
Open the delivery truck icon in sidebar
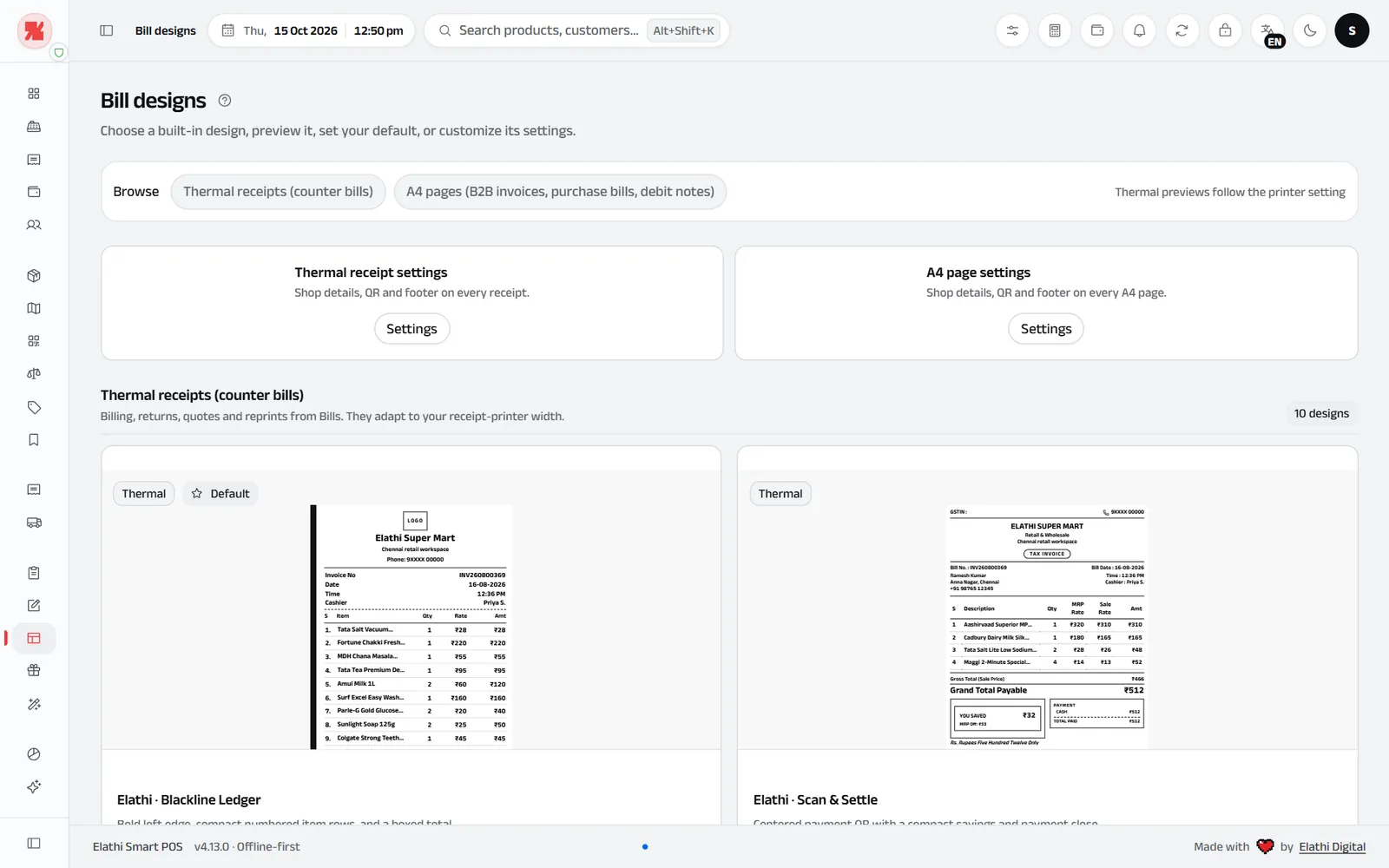click(x=34, y=523)
